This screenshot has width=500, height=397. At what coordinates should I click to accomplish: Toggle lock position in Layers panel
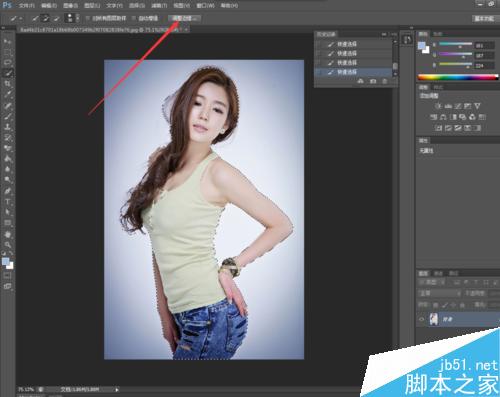coord(453,305)
